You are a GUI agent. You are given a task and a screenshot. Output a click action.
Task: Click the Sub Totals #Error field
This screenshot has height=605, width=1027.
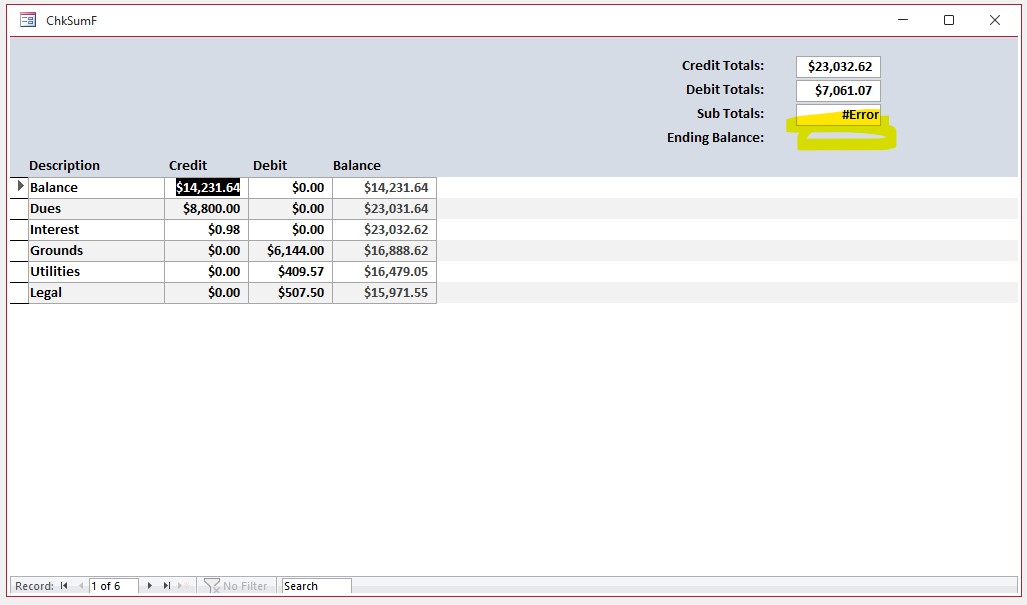(x=838, y=114)
